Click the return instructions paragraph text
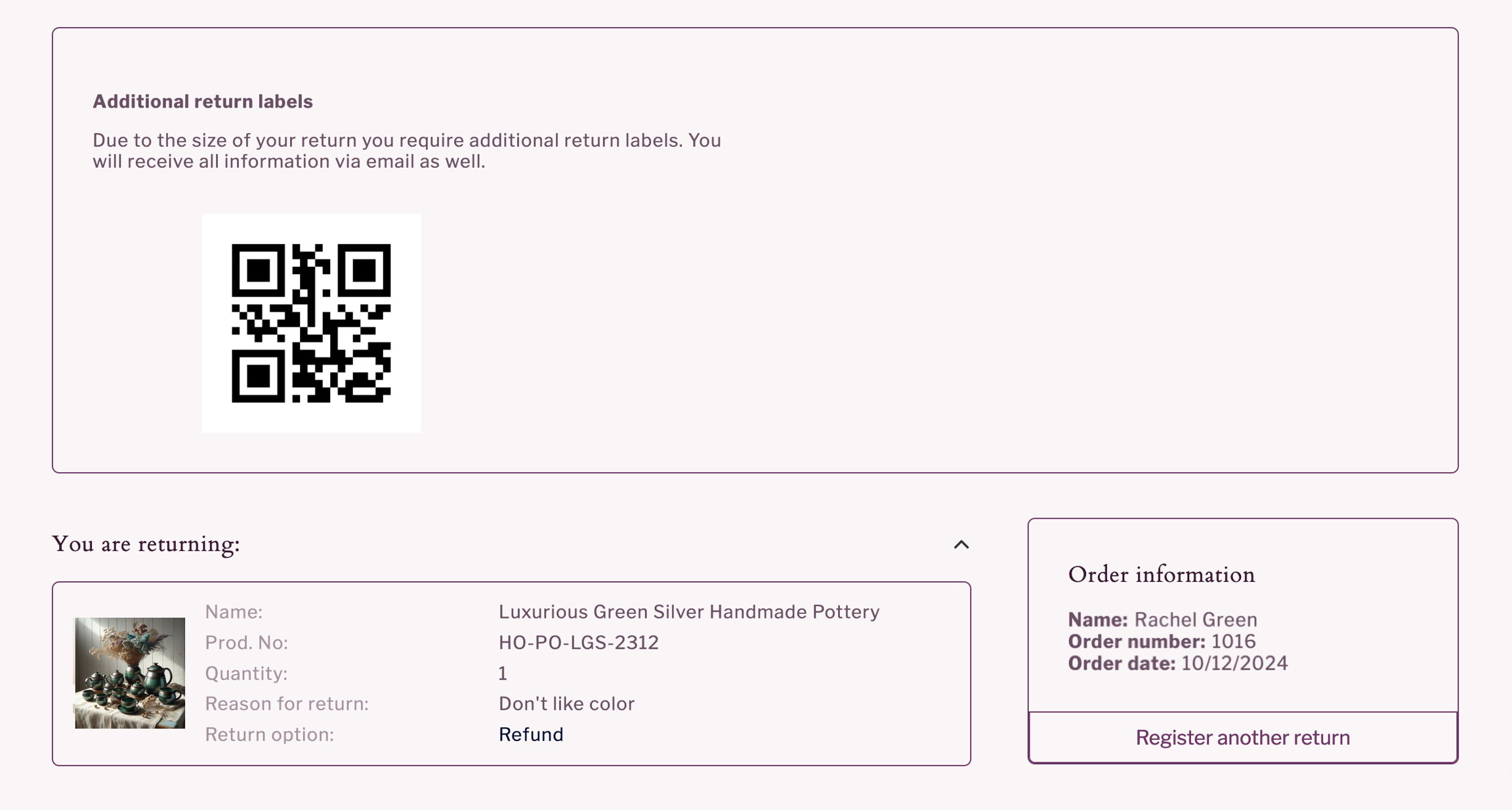Image resolution: width=1512 pixels, height=810 pixels. [x=407, y=149]
